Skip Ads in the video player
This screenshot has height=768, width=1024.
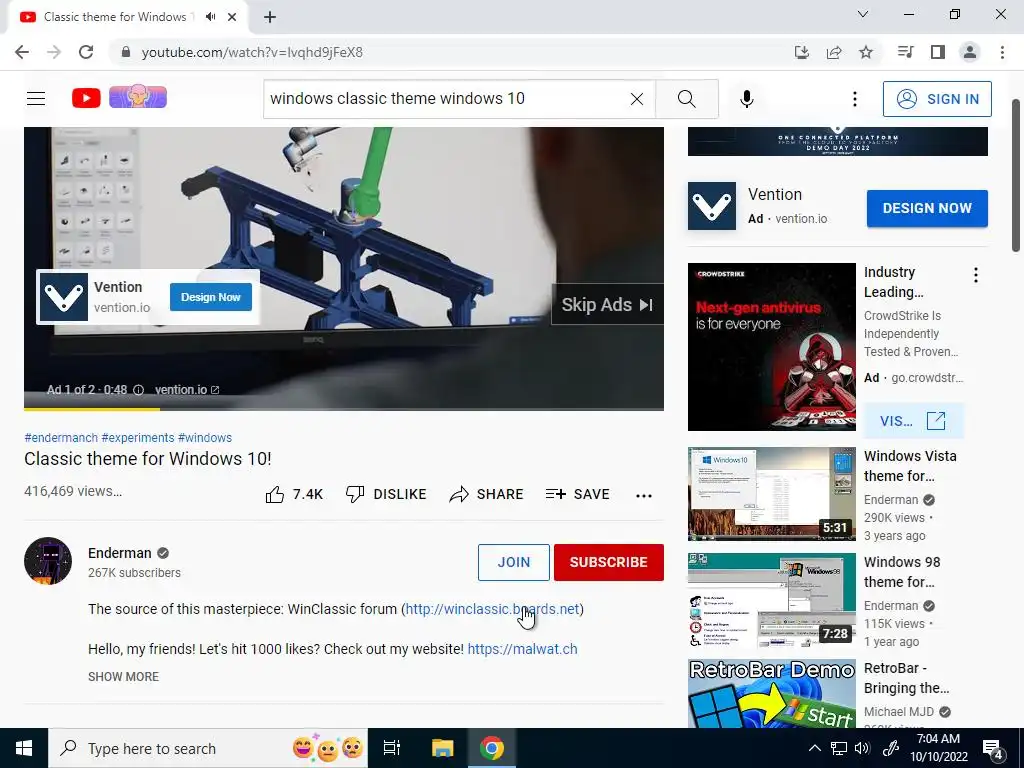pos(607,304)
